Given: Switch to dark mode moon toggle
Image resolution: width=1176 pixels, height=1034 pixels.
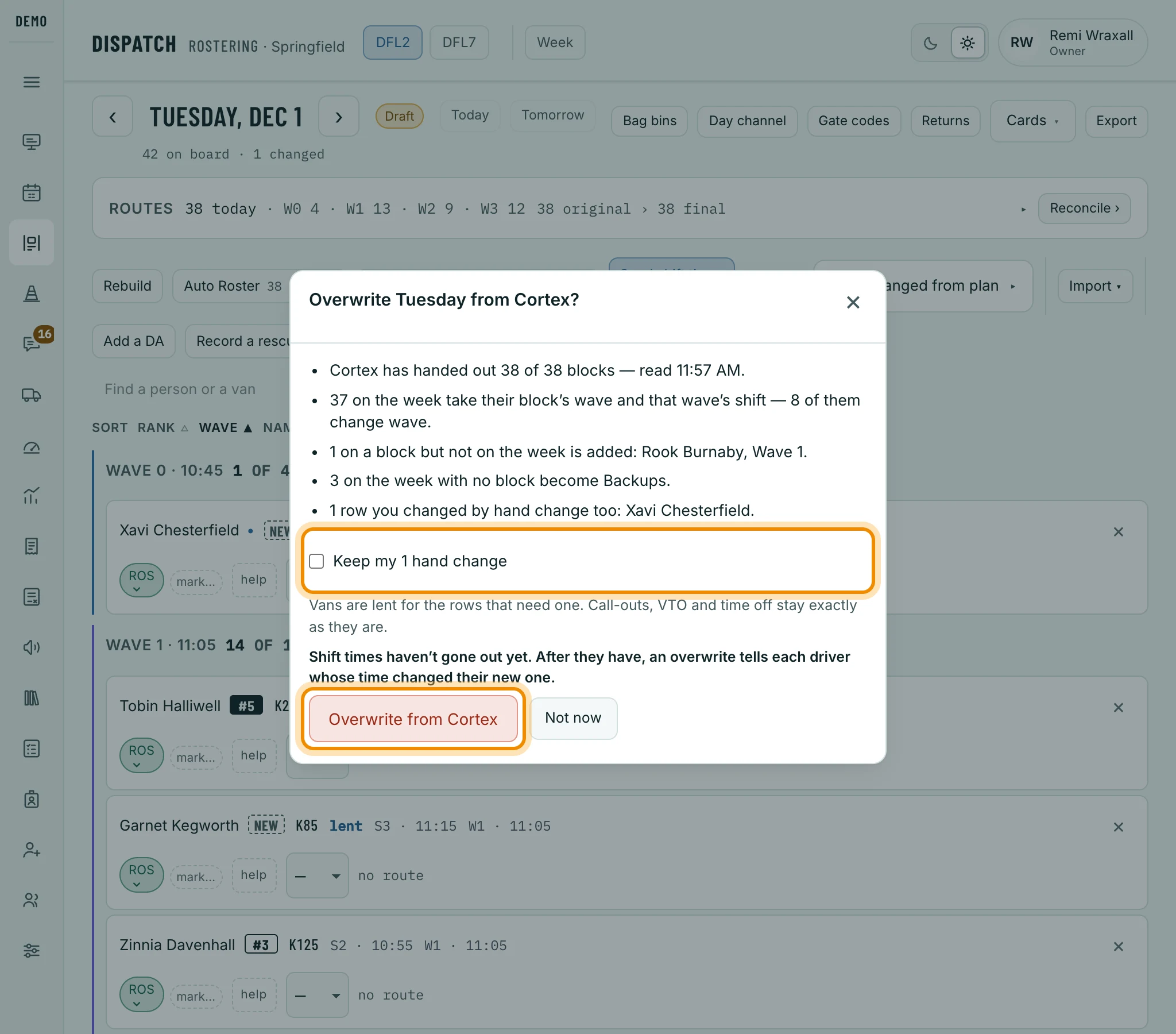Looking at the screenshot, I should click(x=931, y=43).
